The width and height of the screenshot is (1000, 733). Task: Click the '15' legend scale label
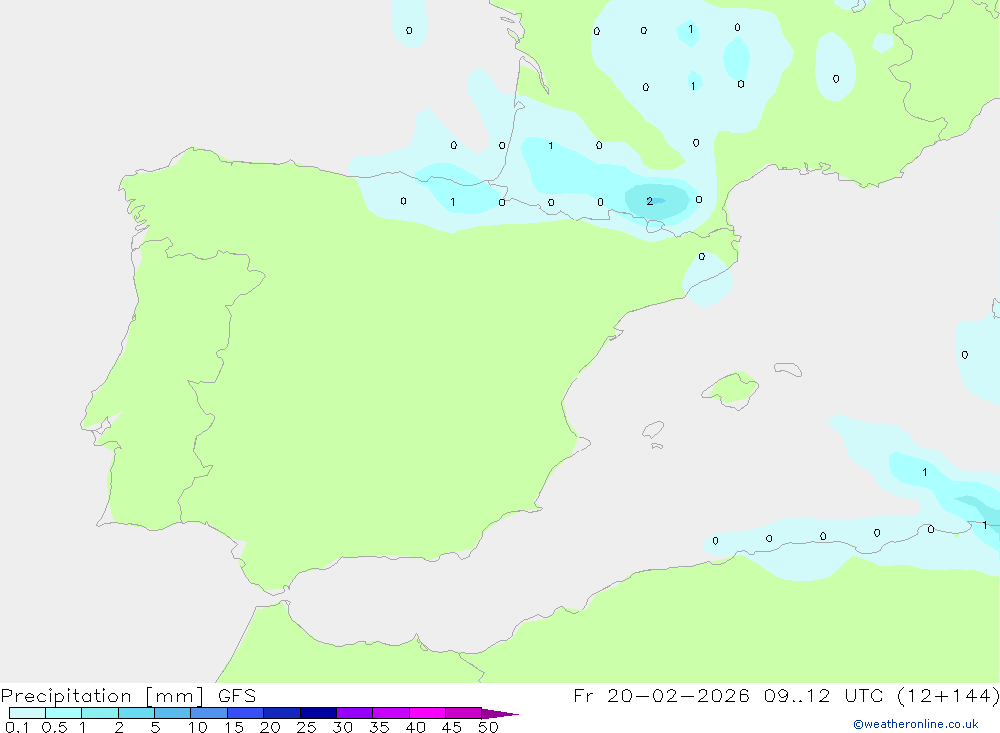coord(233,727)
